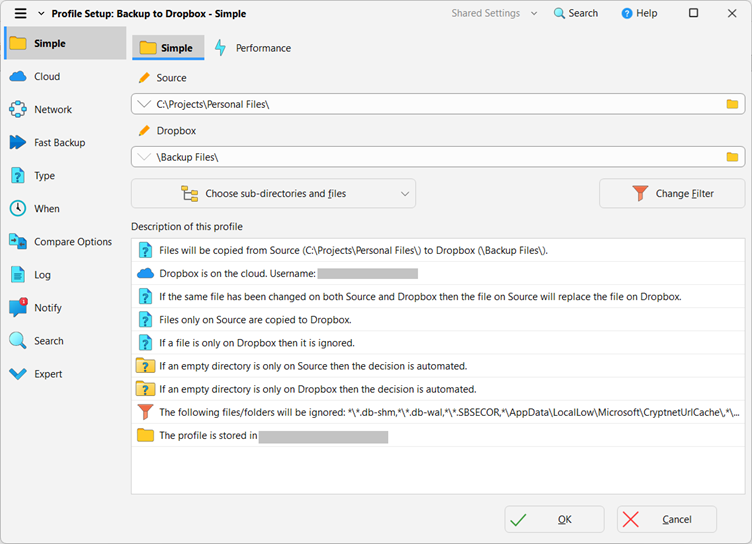Expand the Source path history dropdown
This screenshot has width=752, height=544.
(145, 104)
